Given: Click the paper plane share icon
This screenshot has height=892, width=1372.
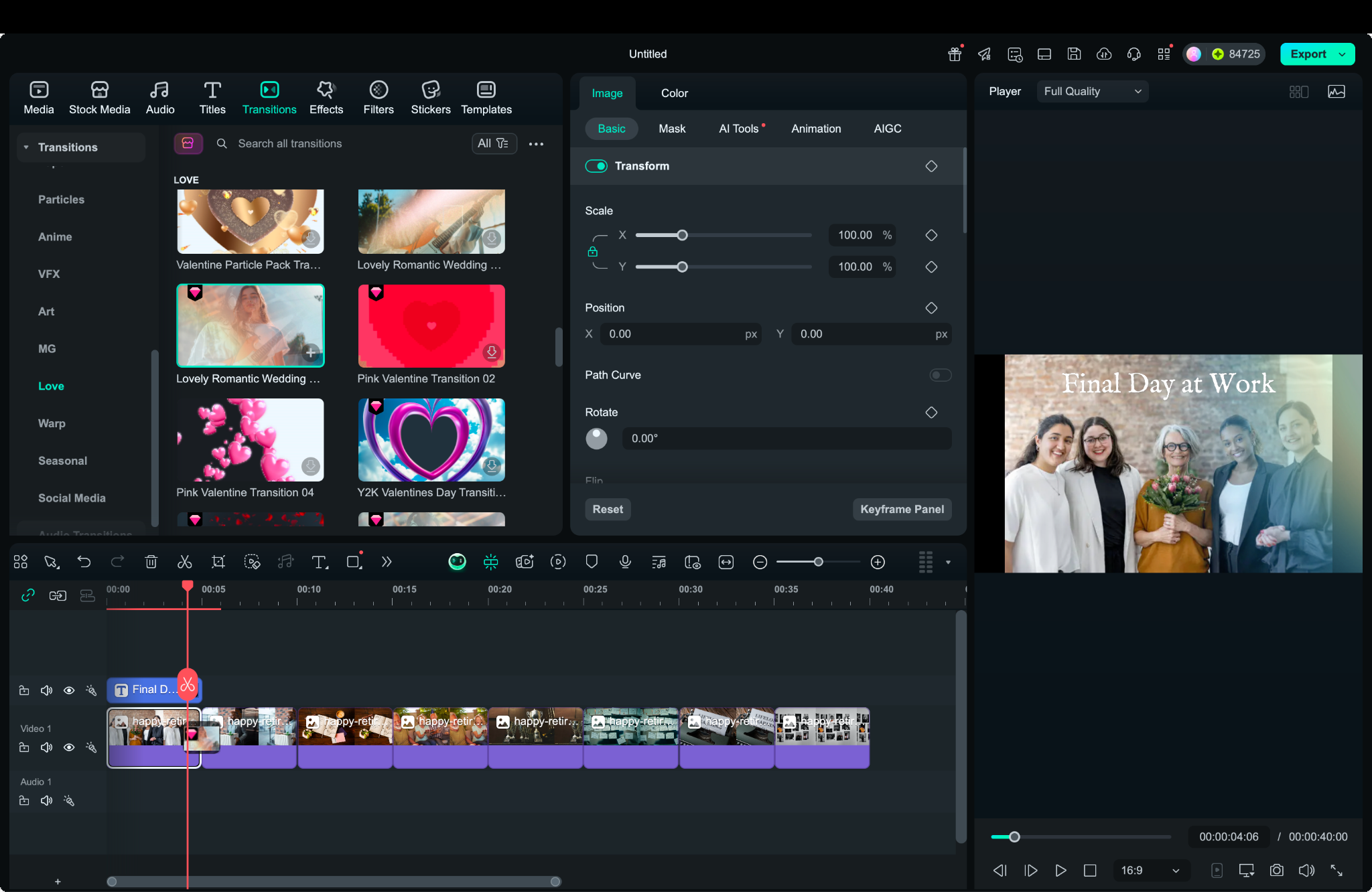Looking at the screenshot, I should click(x=984, y=54).
